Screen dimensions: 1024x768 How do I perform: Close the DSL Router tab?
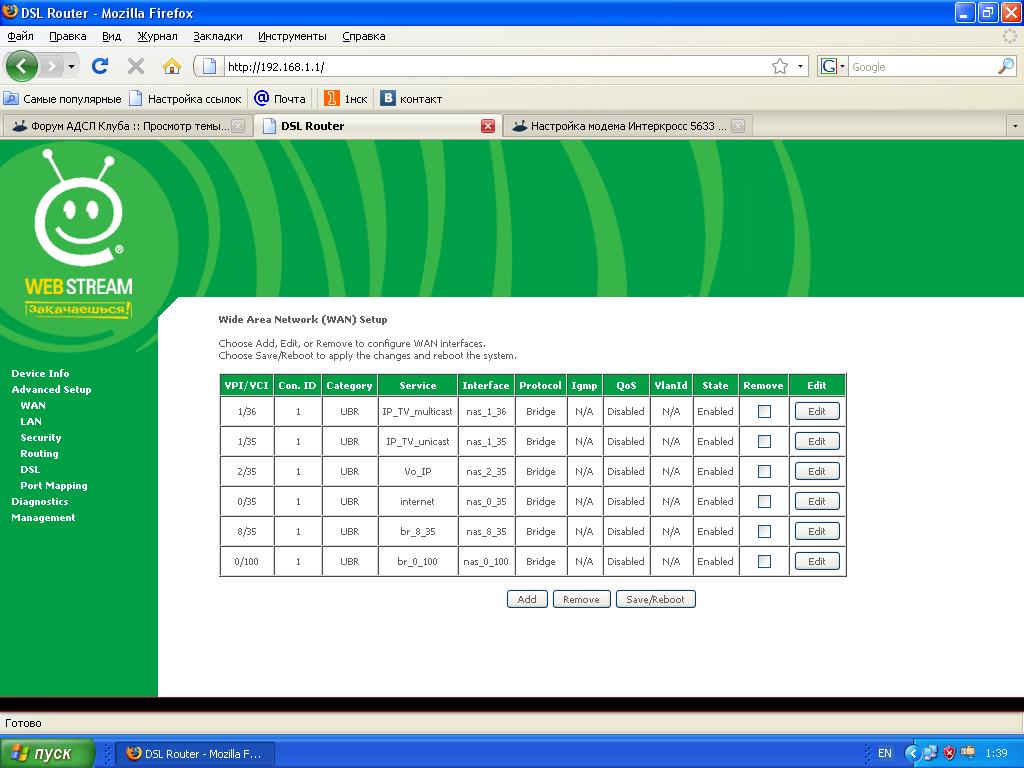[x=488, y=126]
